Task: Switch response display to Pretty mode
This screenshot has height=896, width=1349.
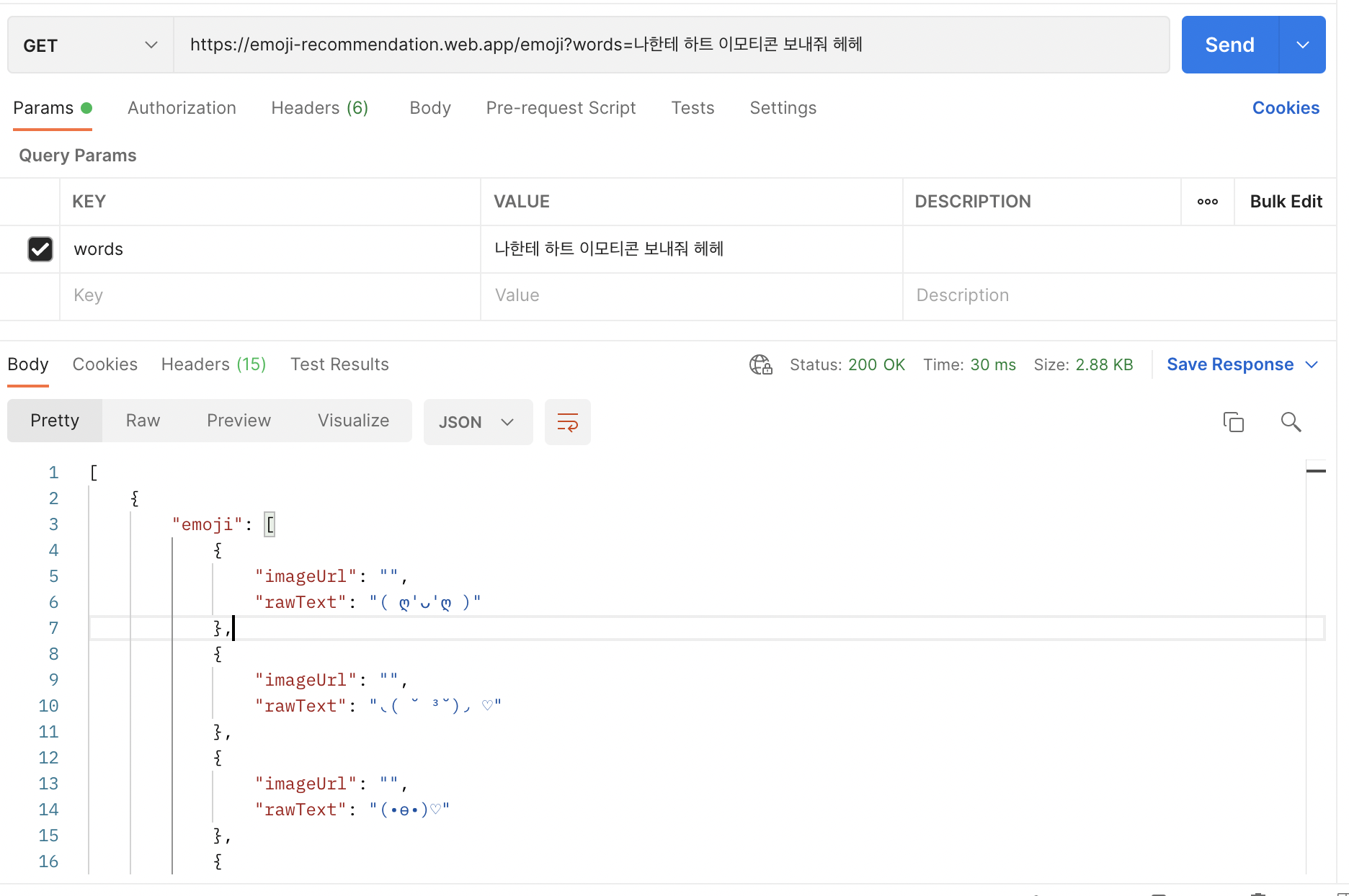Action: click(54, 421)
